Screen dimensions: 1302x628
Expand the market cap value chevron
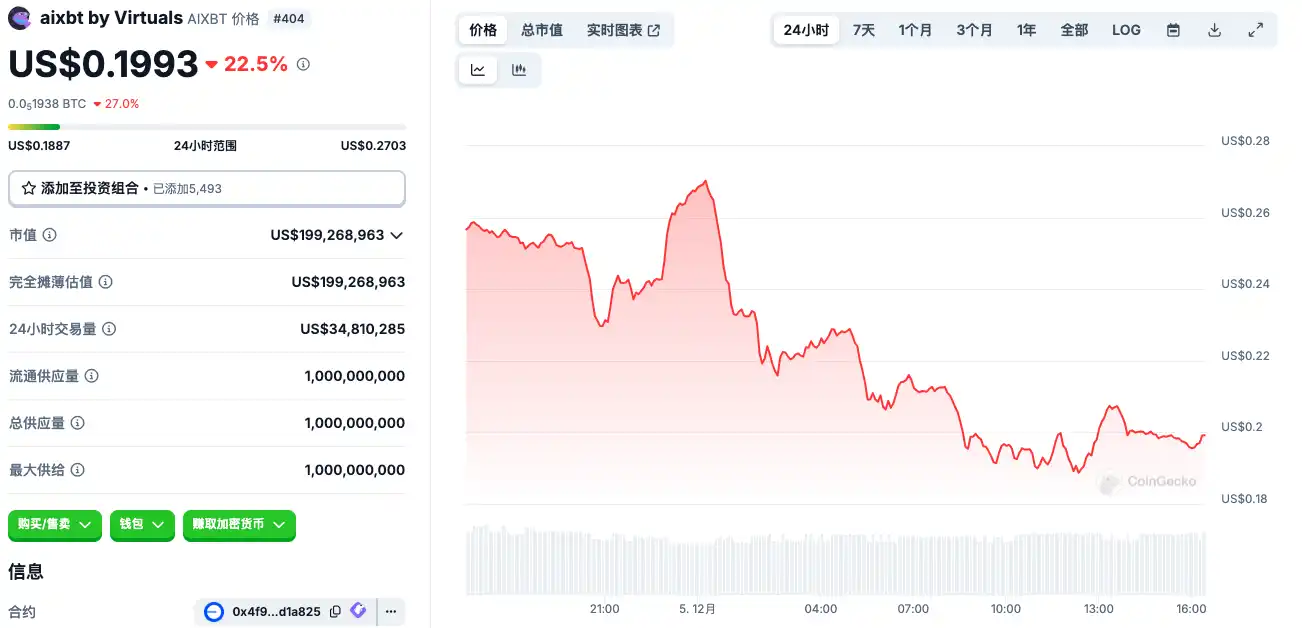pyautogui.click(x=397, y=236)
